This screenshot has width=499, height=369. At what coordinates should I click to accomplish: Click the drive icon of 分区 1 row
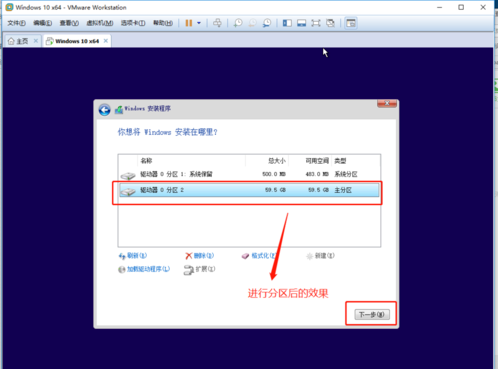[x=128, y=175]
